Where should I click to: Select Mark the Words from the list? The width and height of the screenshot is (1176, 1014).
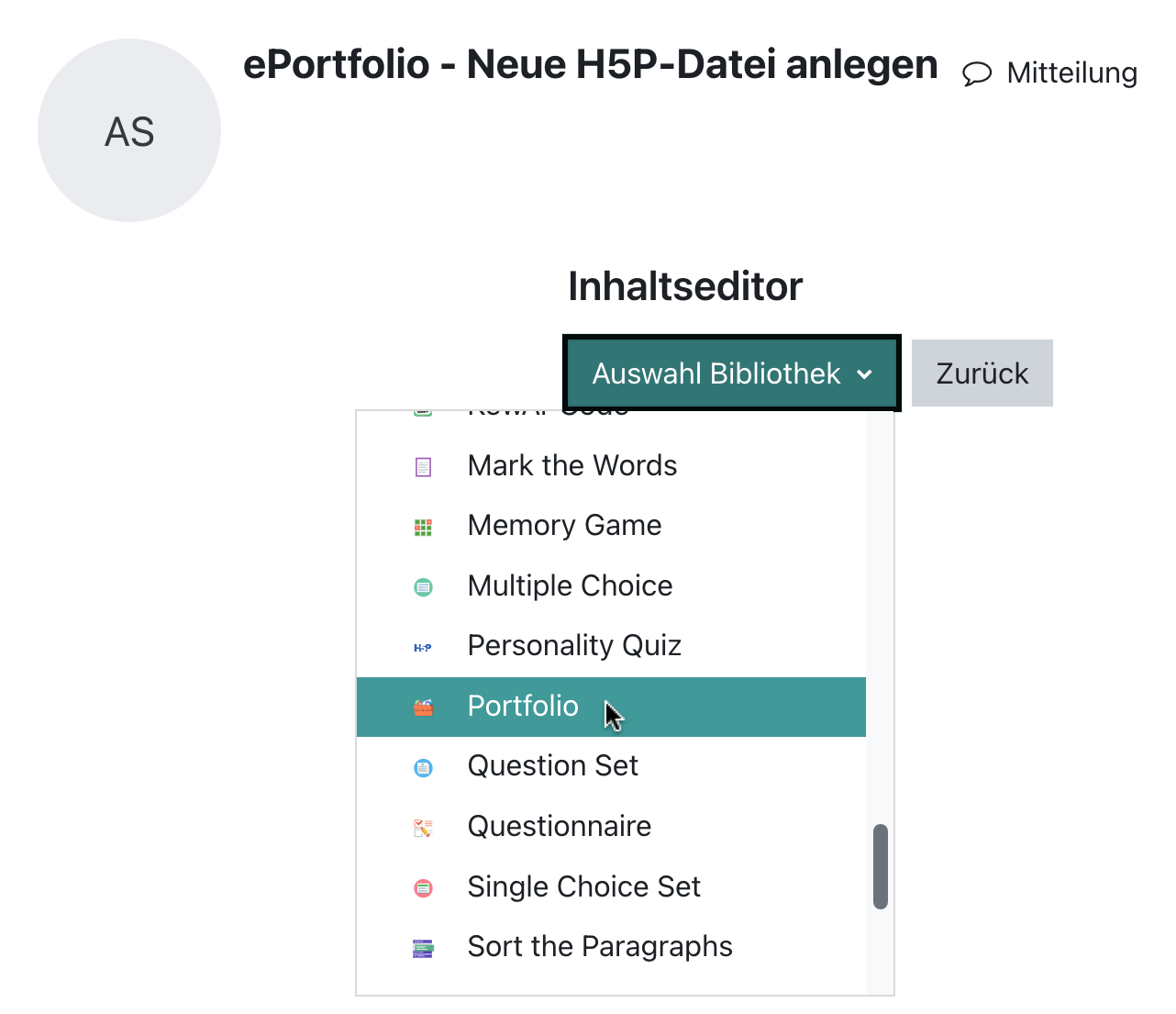[611, 465]
